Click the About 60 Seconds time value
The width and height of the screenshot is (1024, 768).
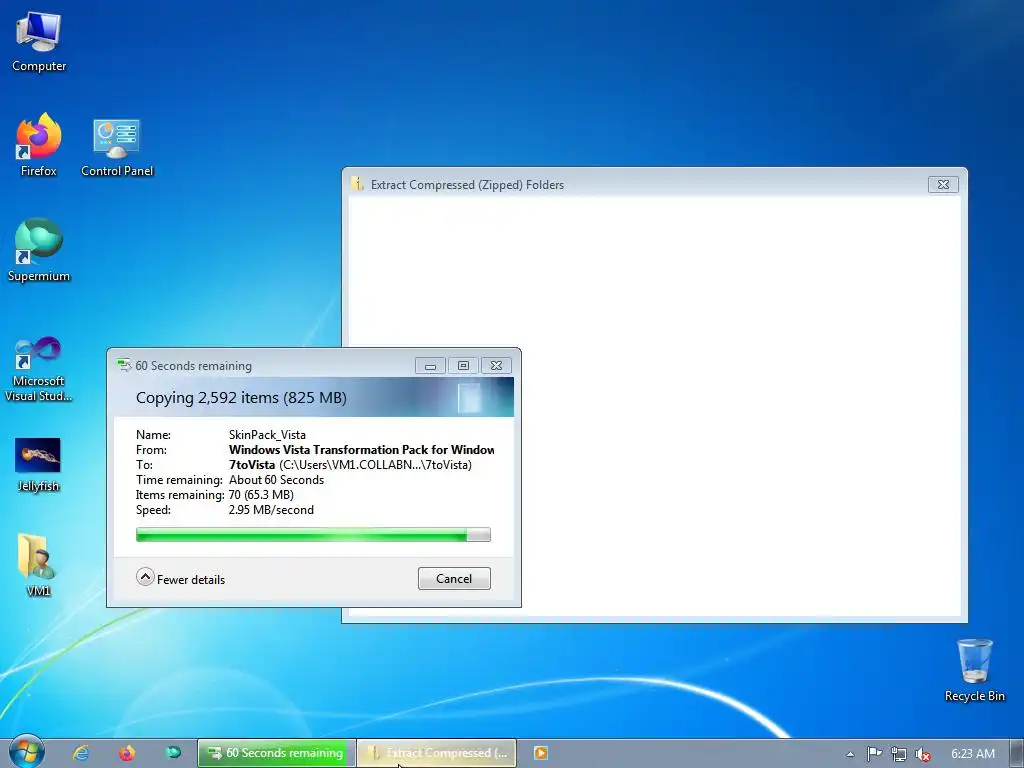tap(276, 480)
